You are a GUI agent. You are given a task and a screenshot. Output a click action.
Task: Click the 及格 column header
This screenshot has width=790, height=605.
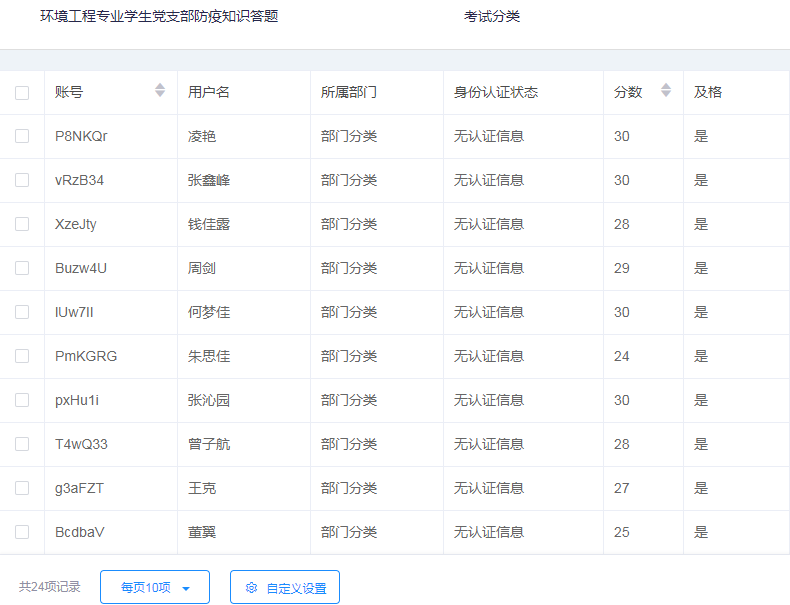point(708,92)
